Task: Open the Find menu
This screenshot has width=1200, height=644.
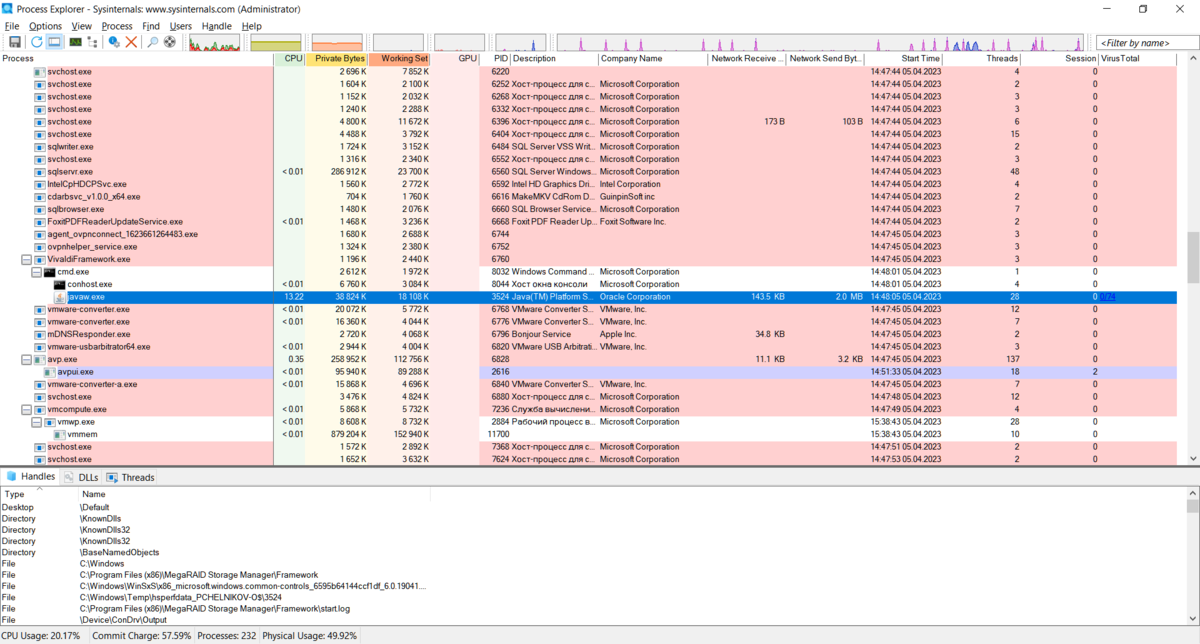Action: [x=151, y=26]
